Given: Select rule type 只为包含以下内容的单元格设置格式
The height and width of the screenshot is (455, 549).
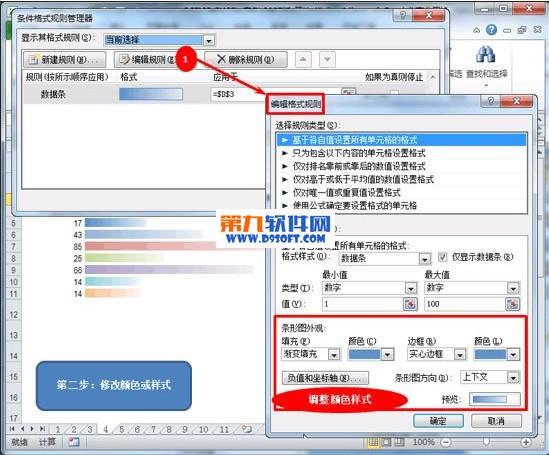Looking at the screenshot, I should point(402,153).
